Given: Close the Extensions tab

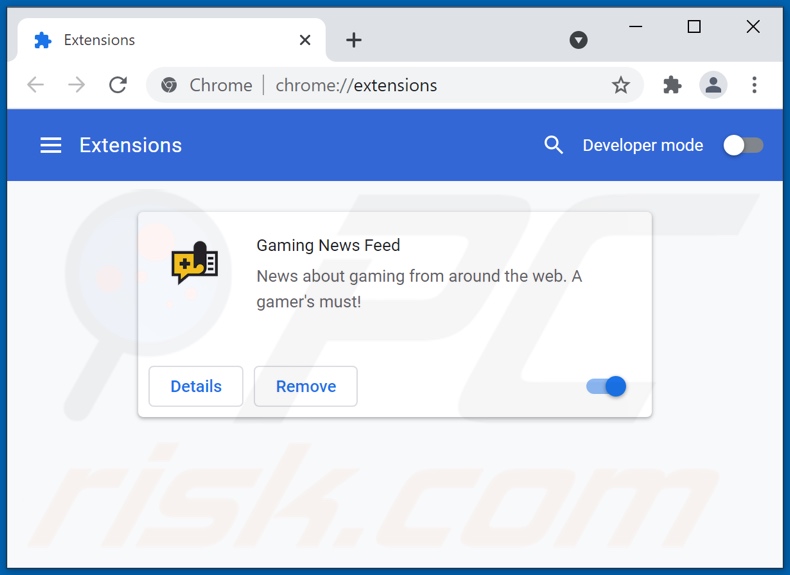Looking at the screenshot, I should pyautogui.click(x=305, y=40).
